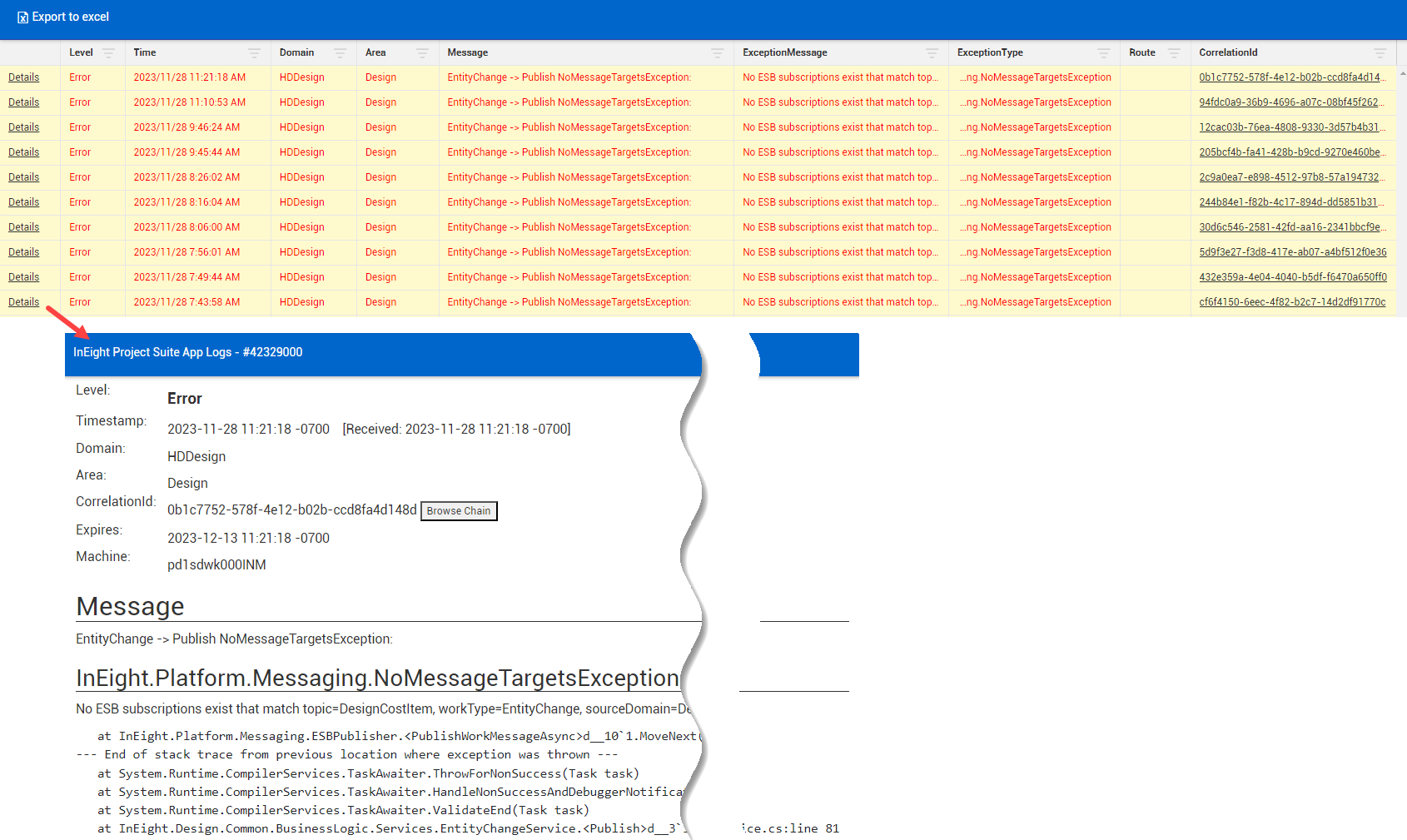The height and width of the screenshot is (840, 1407).
Task: Open the Domain column filter
Action: (340, 52)
